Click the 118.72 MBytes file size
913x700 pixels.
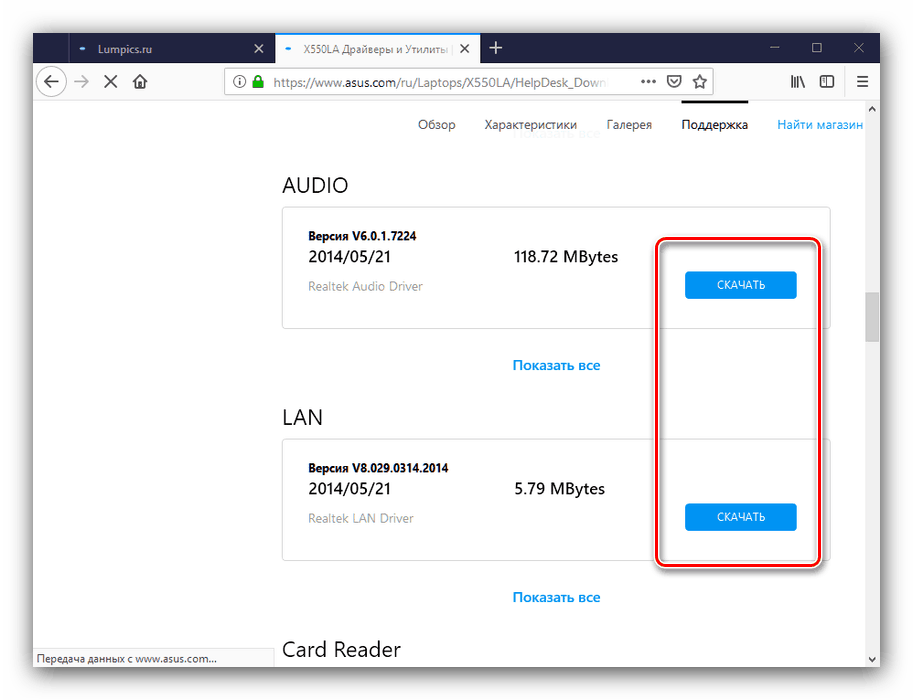pos(566,257)
